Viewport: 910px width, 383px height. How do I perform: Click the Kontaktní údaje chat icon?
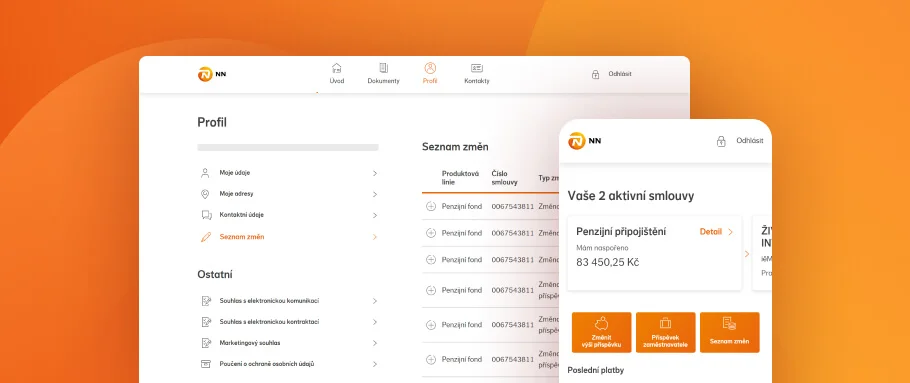pyautogui.click(x=206, y=215)
